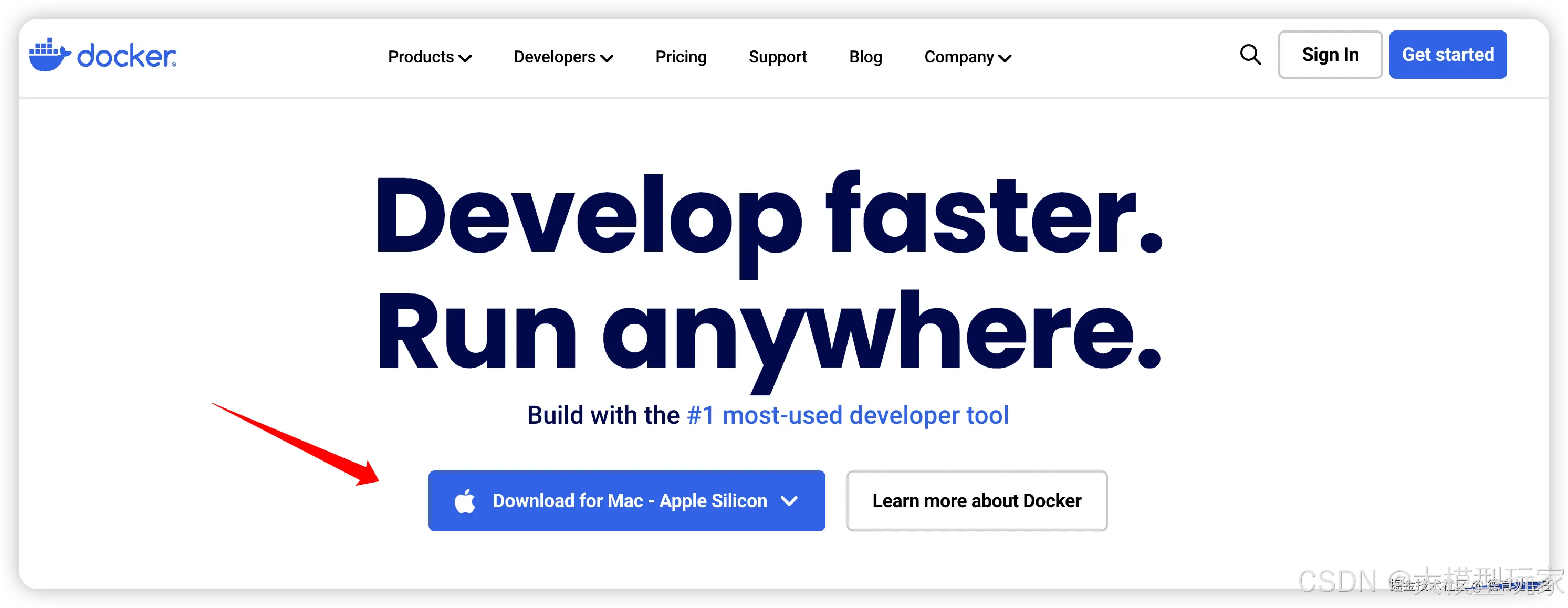This screenshot has height=608, width=1568.
Task: Click the Products chevron arrow
Action: tap(466, 58)
